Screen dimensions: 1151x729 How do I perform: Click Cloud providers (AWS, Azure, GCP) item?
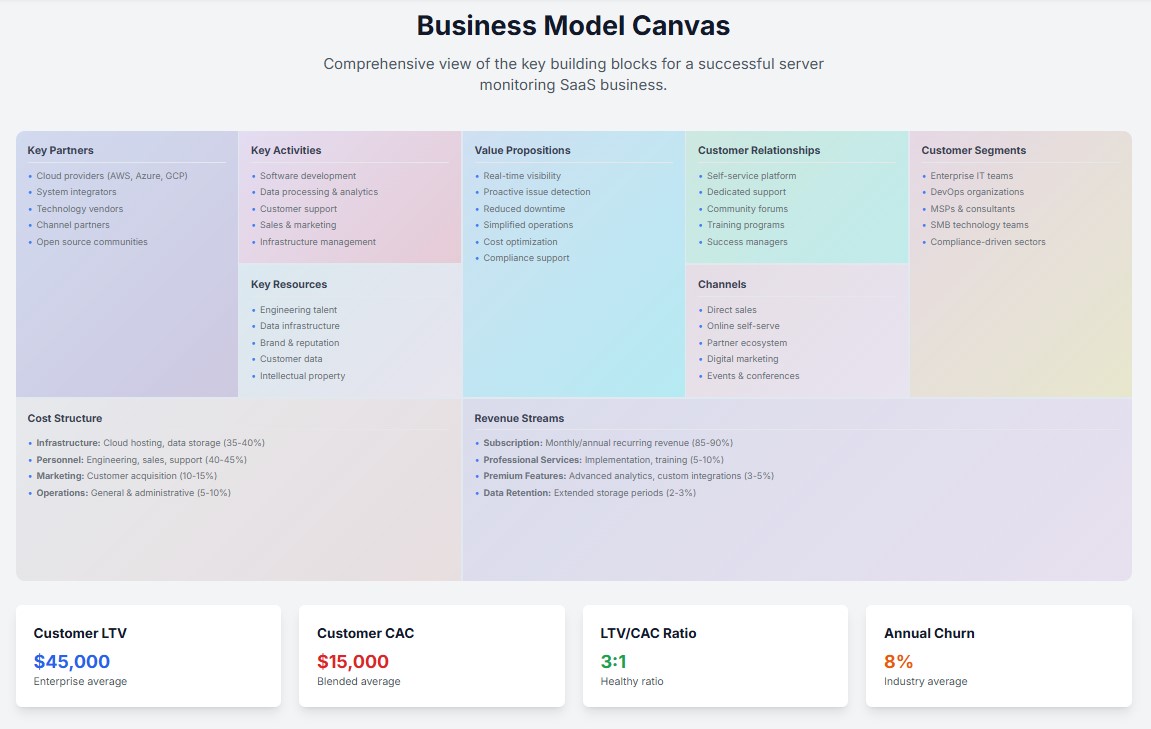(x=112, y=176)
